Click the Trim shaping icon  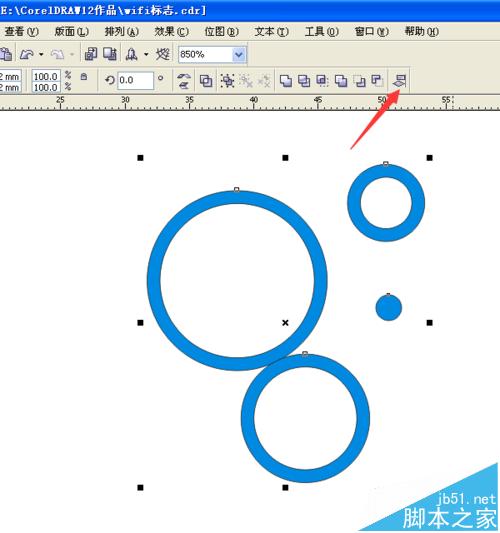coord(304,81)
